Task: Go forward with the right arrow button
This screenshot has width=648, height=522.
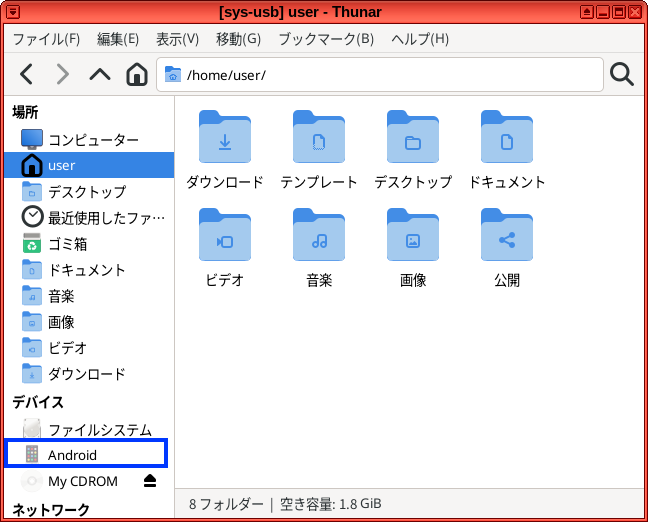Action: 63,74
